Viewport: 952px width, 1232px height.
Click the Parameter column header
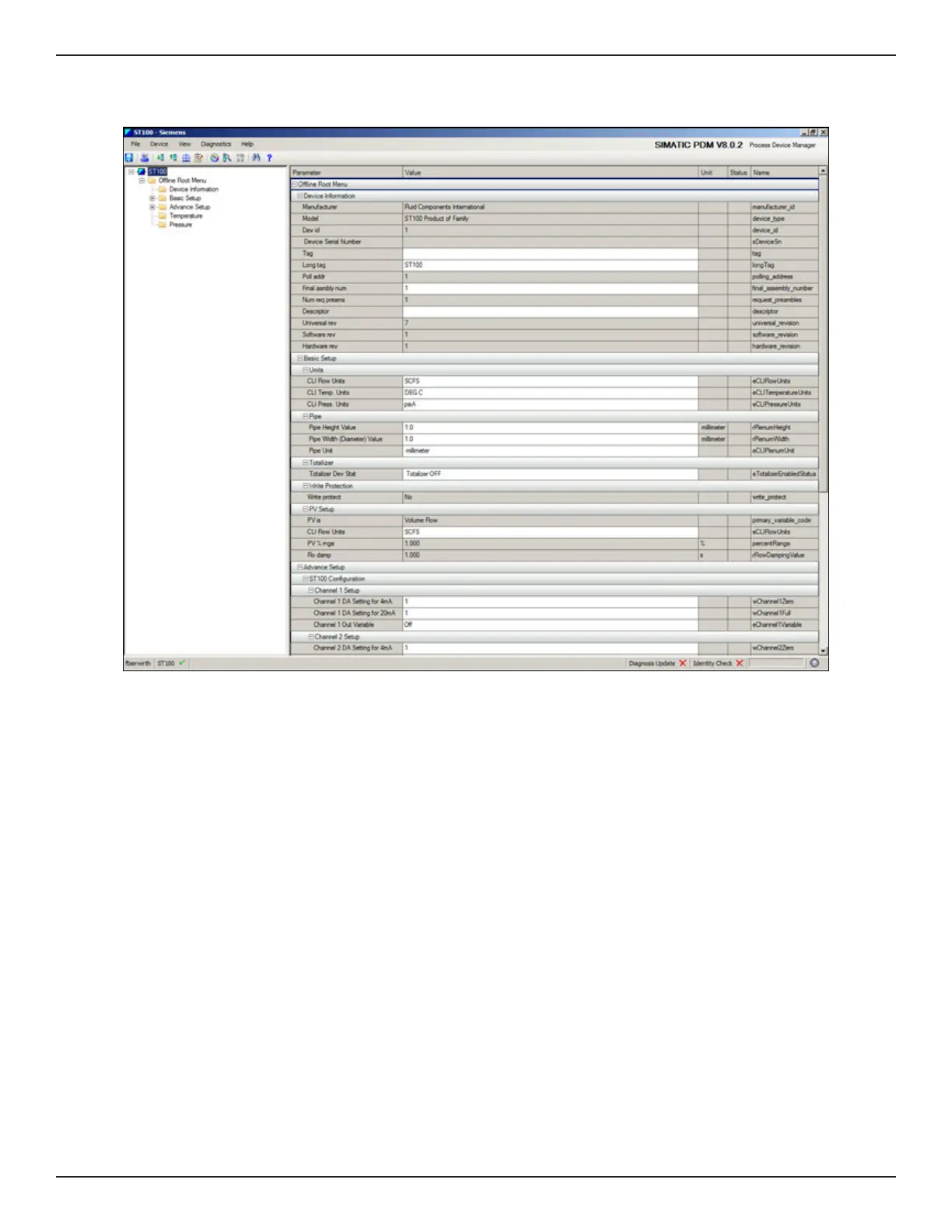(346, 172)
